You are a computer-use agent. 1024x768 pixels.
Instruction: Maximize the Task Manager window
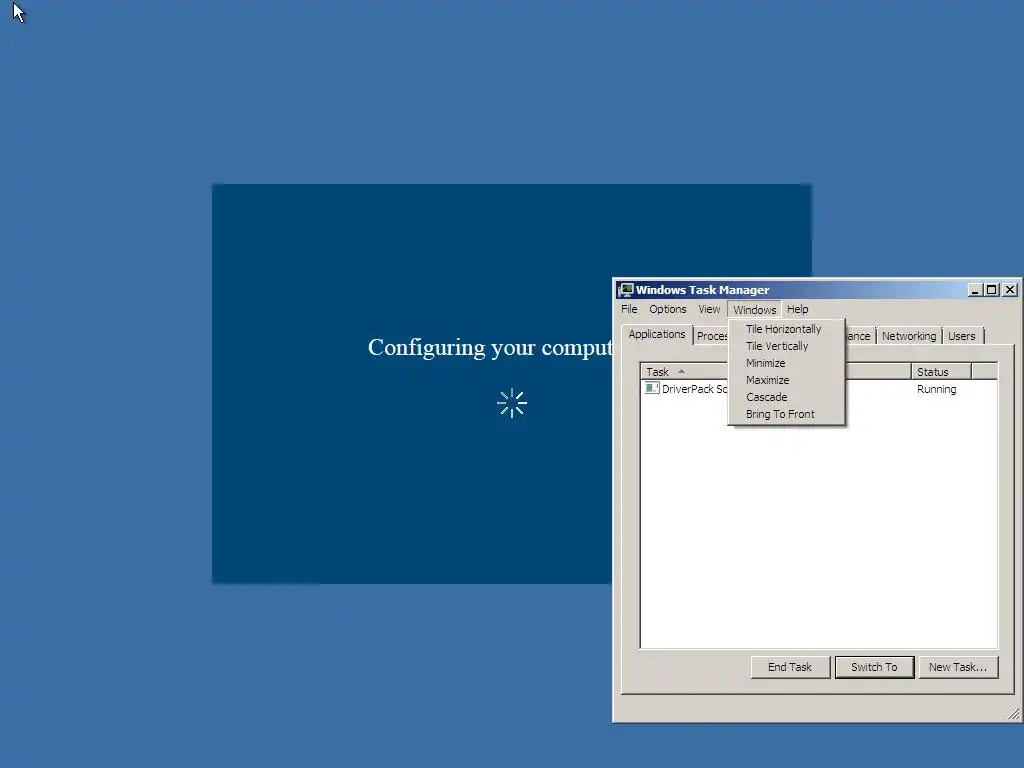point(991,290)
